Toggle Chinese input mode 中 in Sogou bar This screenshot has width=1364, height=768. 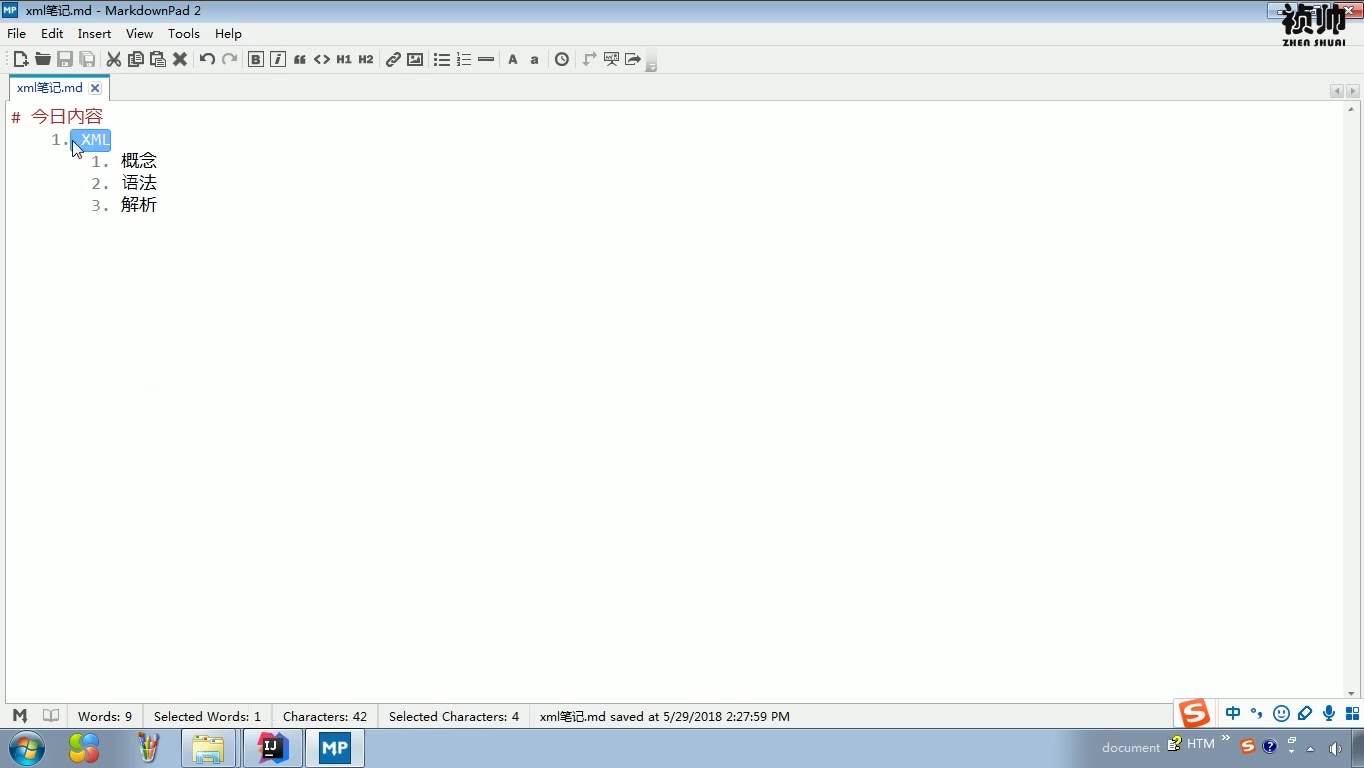pos(1233,713)
